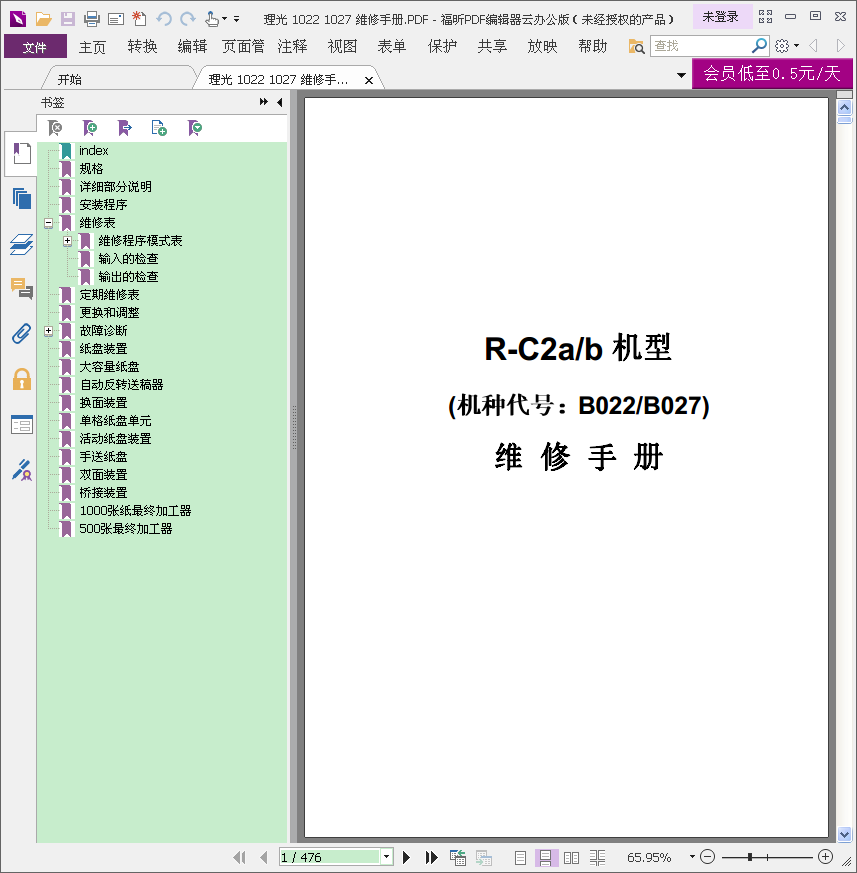Open file using the folder icon

[43, 19]
